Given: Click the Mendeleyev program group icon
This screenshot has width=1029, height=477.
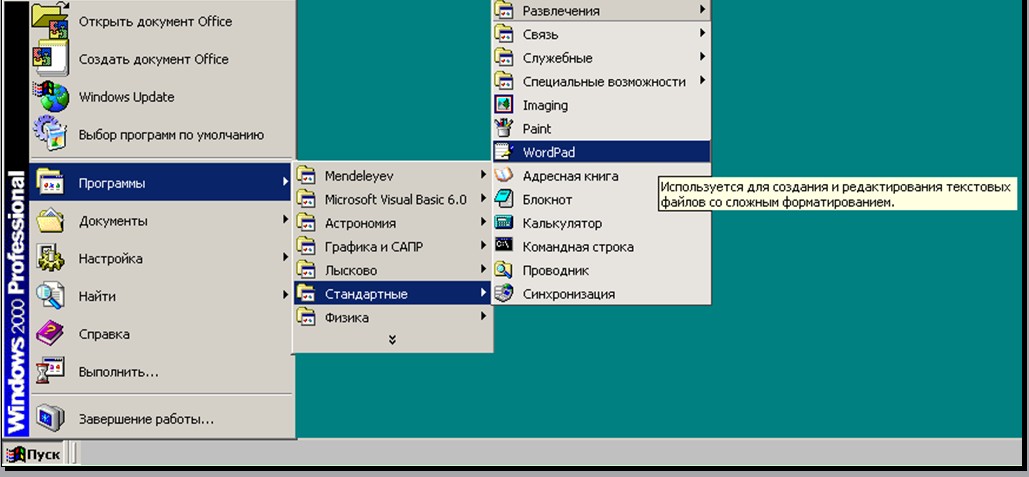Looking at the screenshot, I should [306, 176].
